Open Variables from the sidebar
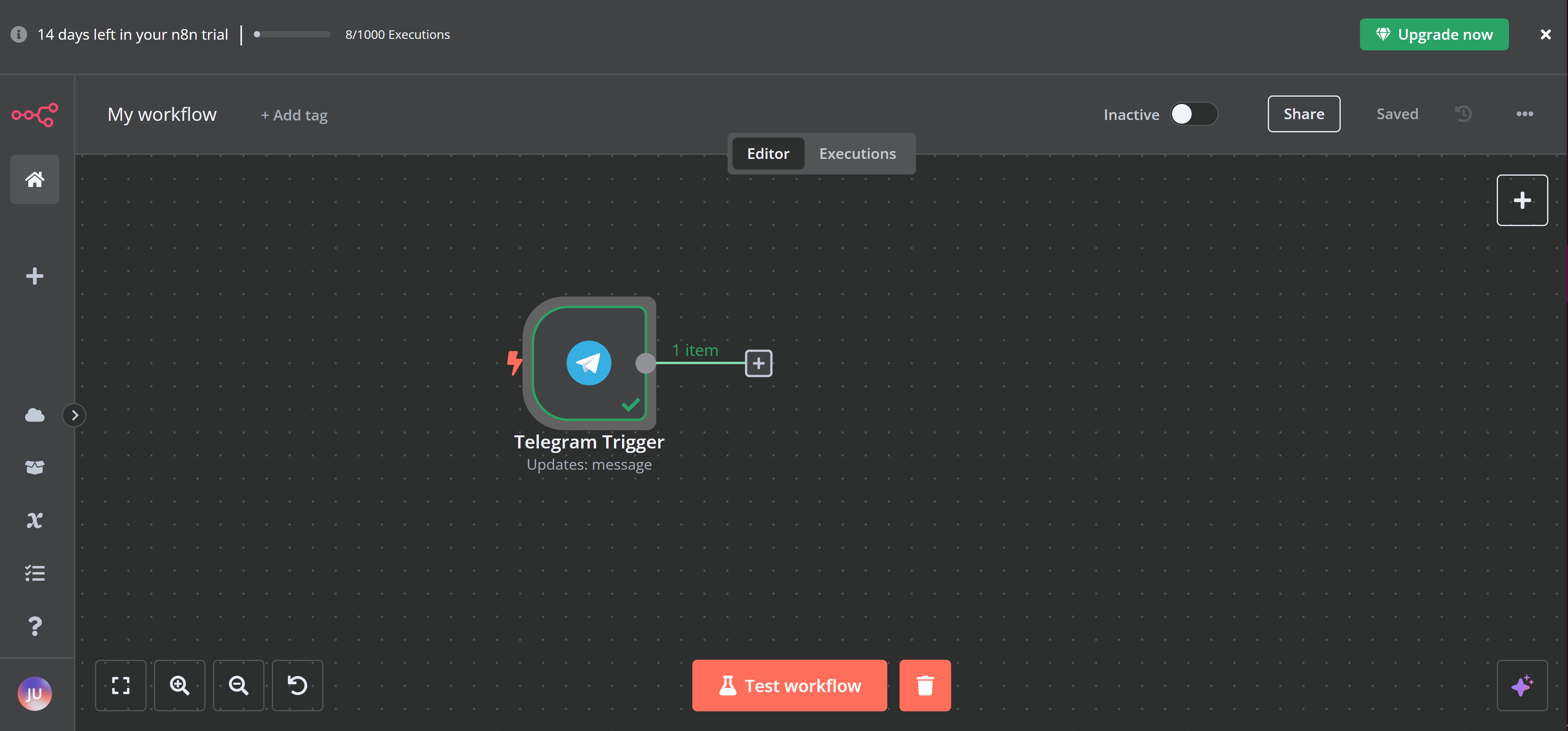Image resolution: width=1568 pixels, height=731 pixels. [x=35, y=520]
